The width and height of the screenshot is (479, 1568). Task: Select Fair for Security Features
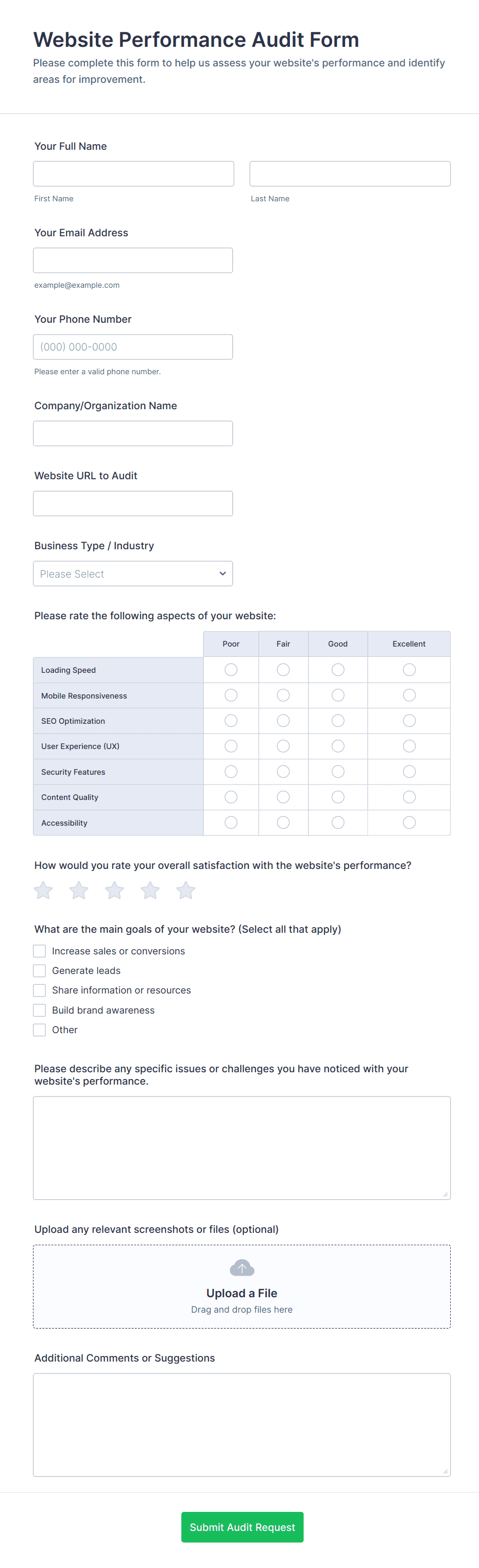(283, 772)
